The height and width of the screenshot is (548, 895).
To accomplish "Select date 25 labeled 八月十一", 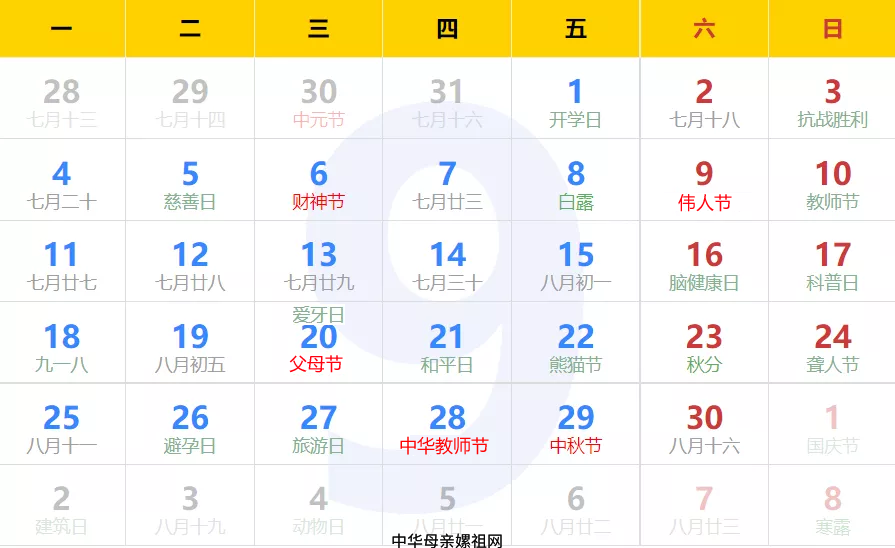I will click(62, 424).
